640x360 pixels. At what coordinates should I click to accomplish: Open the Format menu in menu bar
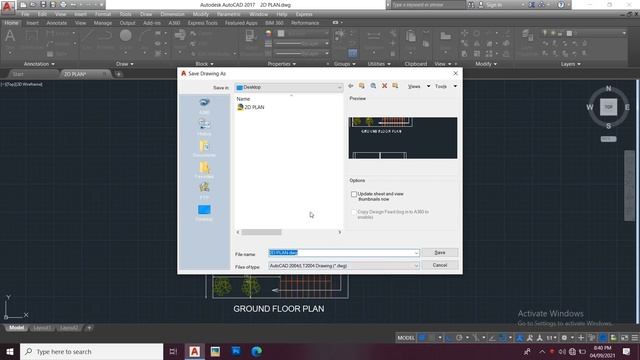point(102,14)
